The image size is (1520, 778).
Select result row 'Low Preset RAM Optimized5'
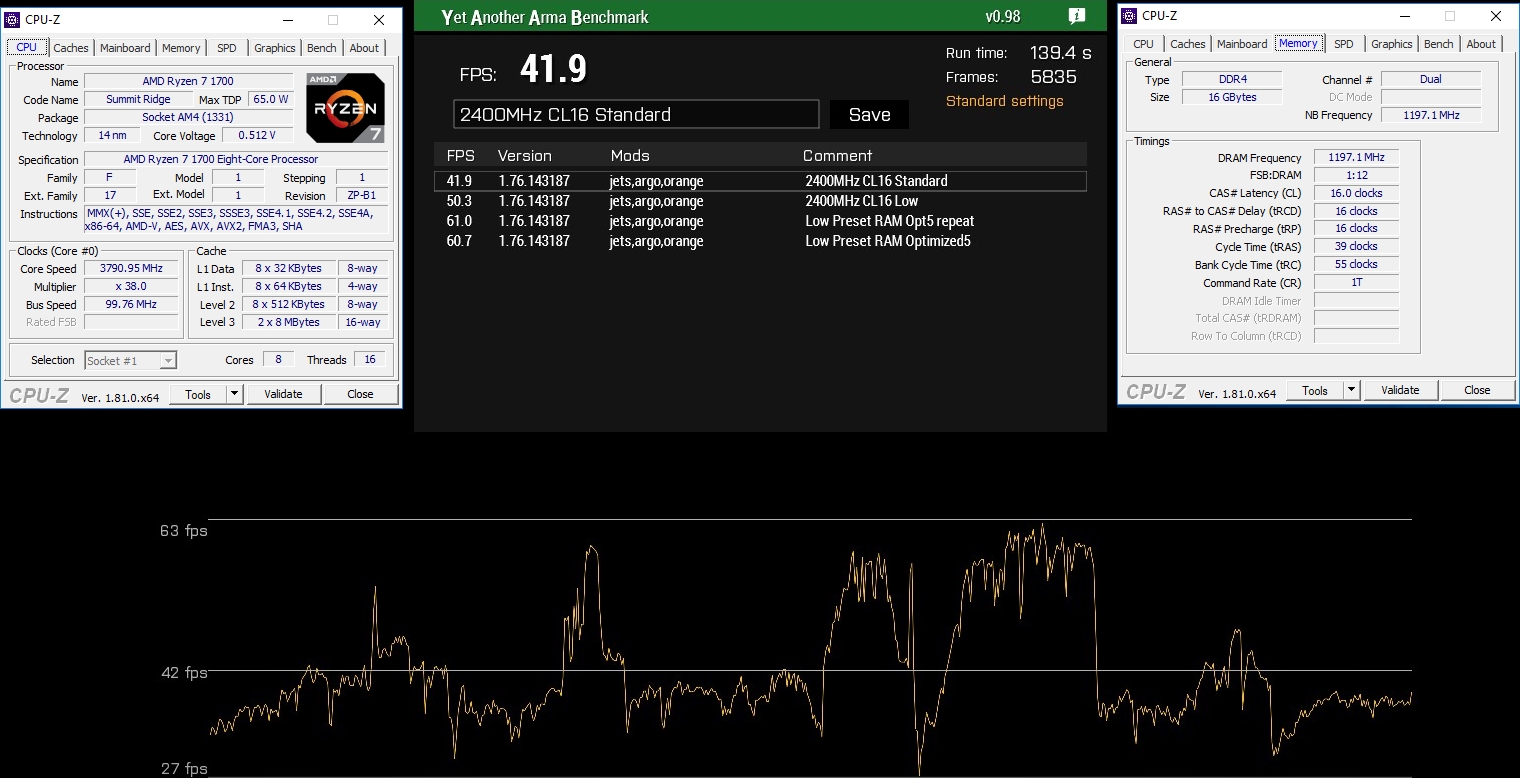click(x=760, y=241)
